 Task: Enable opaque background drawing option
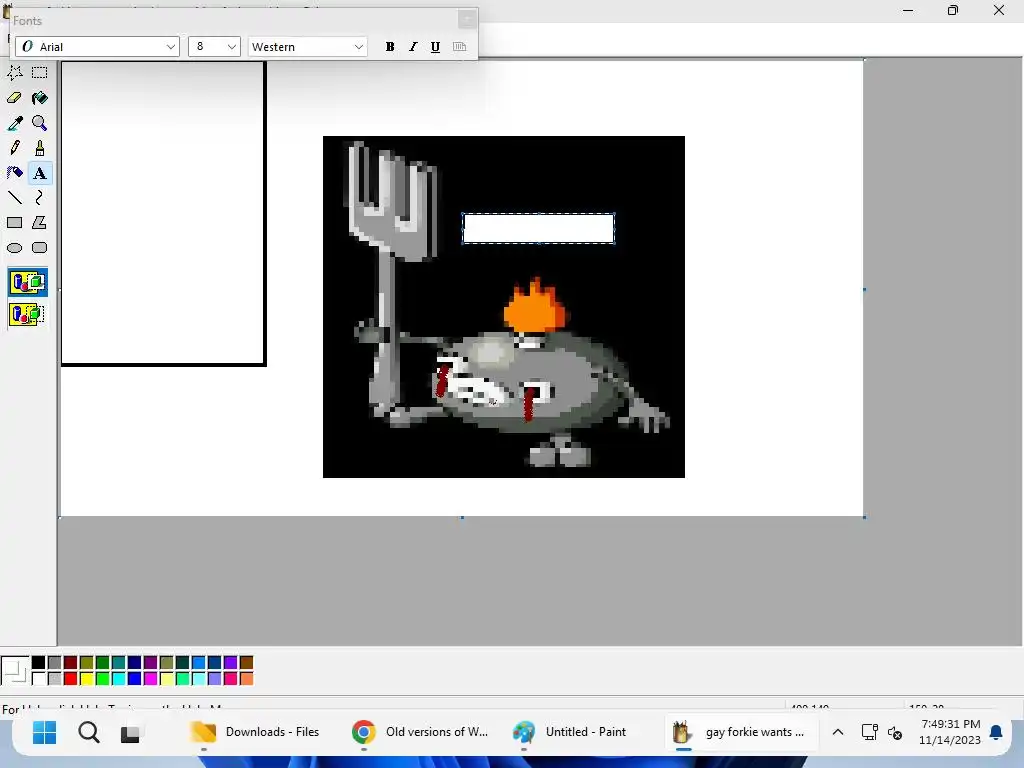27,282
